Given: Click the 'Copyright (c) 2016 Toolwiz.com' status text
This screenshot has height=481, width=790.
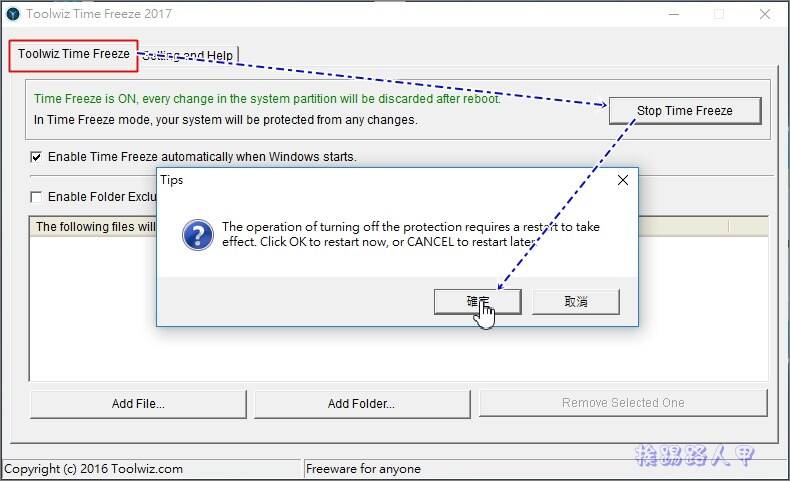Looking at the screenshot, I should 93,469.
